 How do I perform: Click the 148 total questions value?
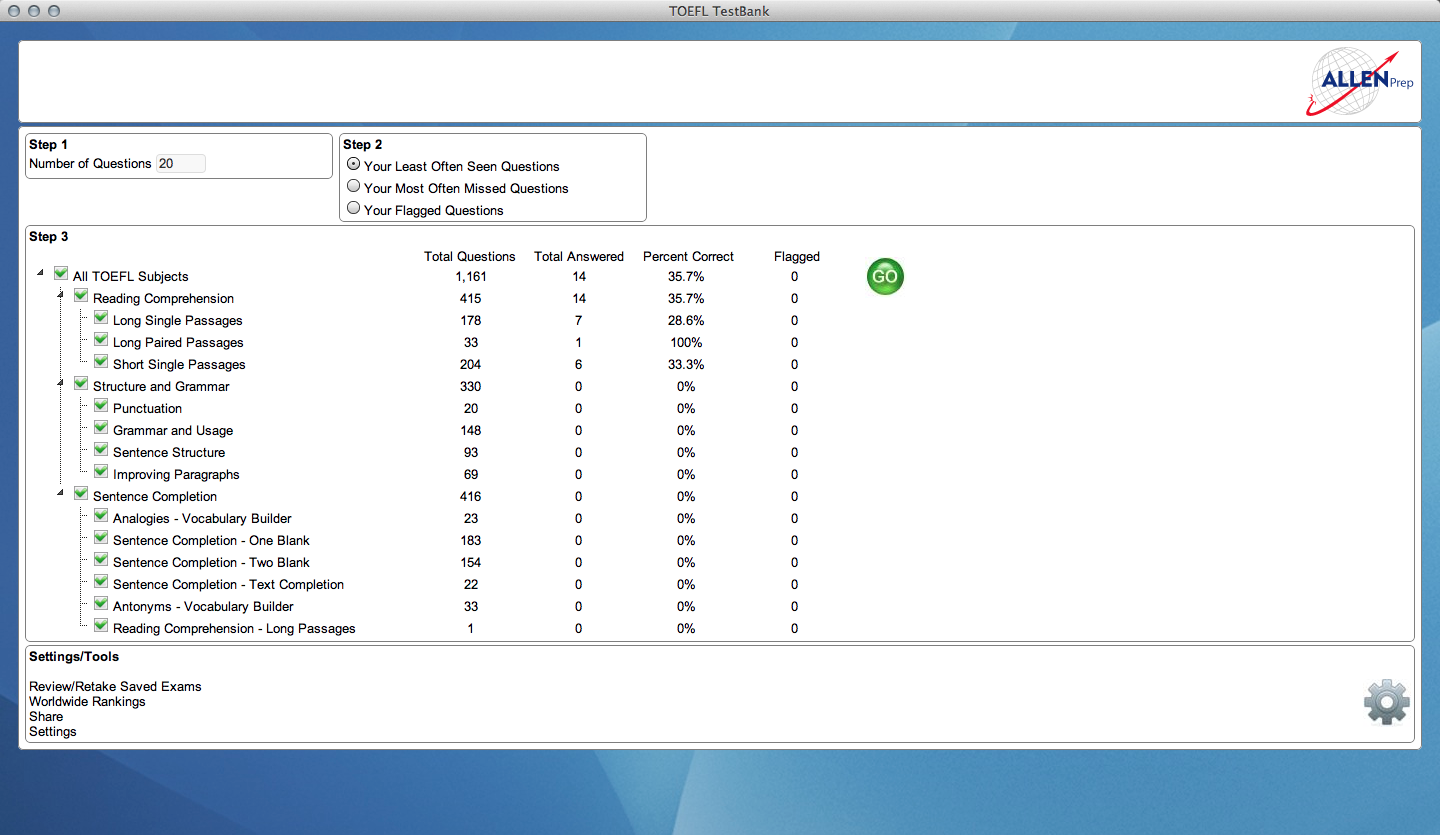(x=470, y=430)
